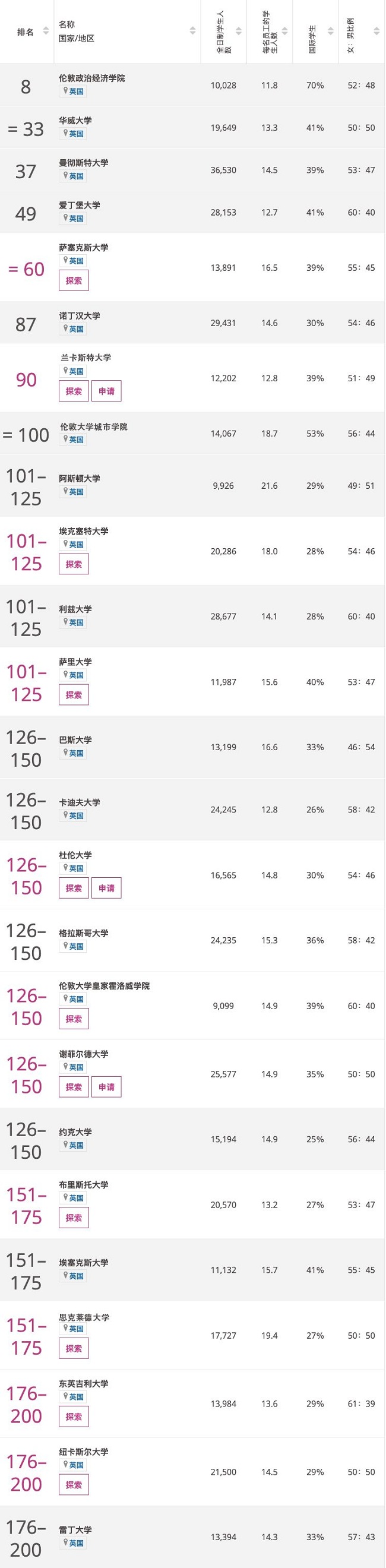Image resolution: width=386 pixels, height=1568 pixels.
Task: Sort by 每名员工的学生人数 column
Action: tap(270, 31)
